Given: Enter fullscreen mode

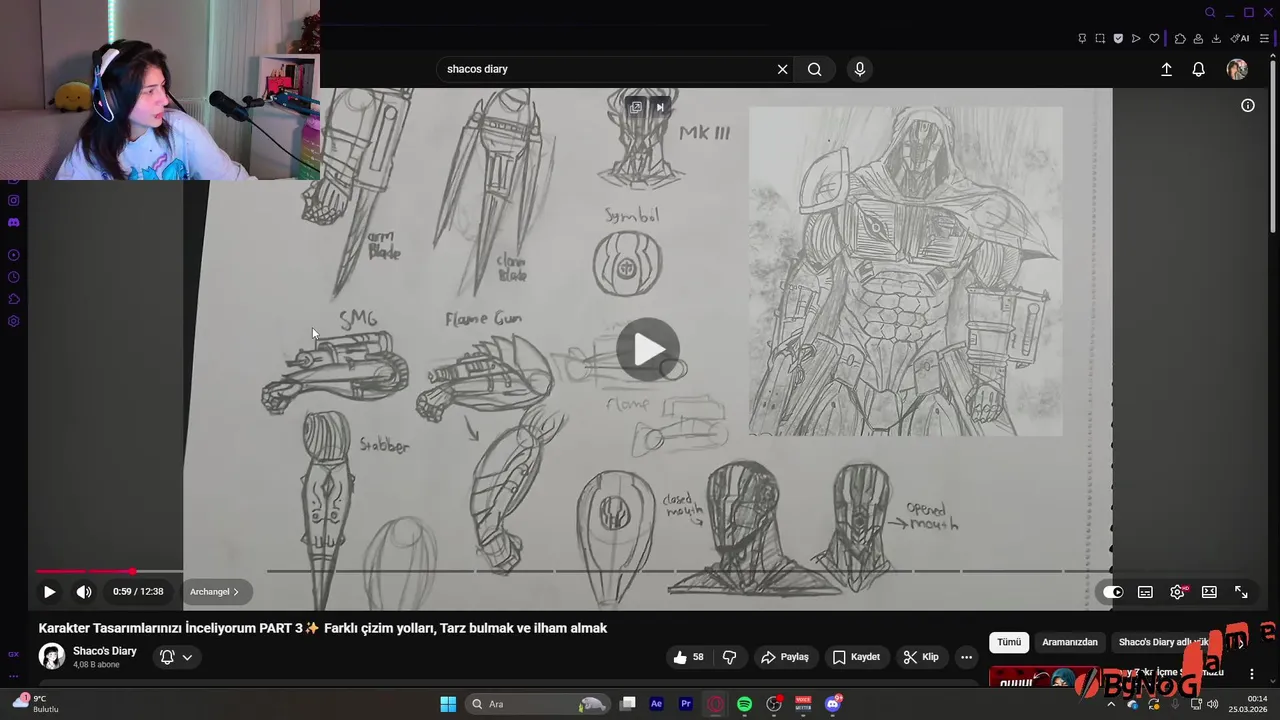Looking at the screenshot, I should 1241,592.
